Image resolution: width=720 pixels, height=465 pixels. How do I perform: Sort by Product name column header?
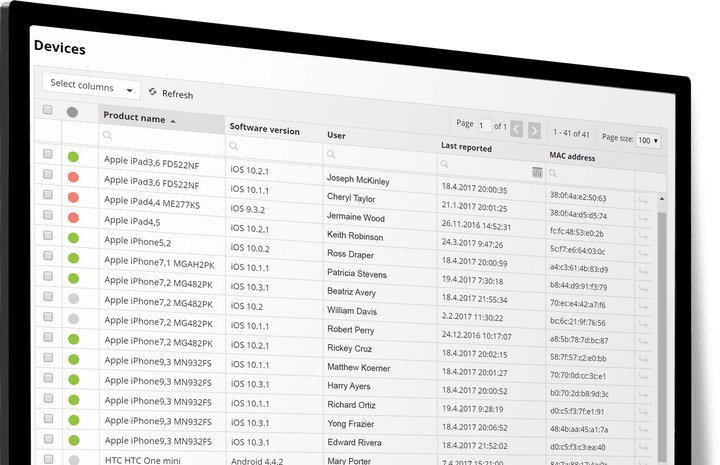click(134, 117)
